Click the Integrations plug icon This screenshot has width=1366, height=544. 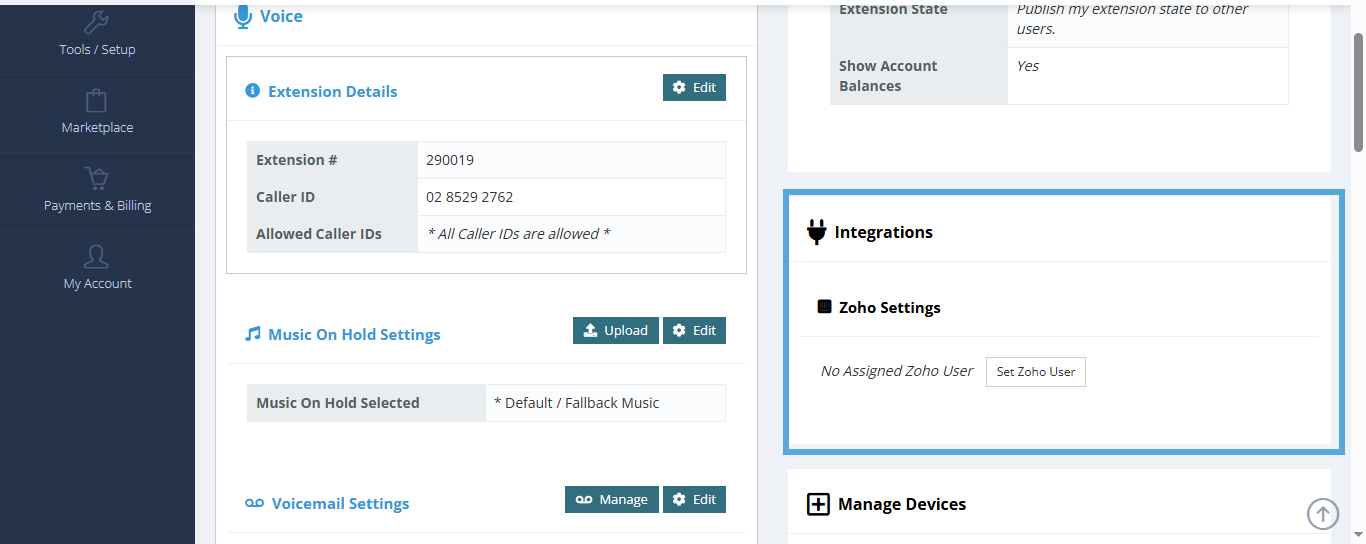[x=817, y=232]
